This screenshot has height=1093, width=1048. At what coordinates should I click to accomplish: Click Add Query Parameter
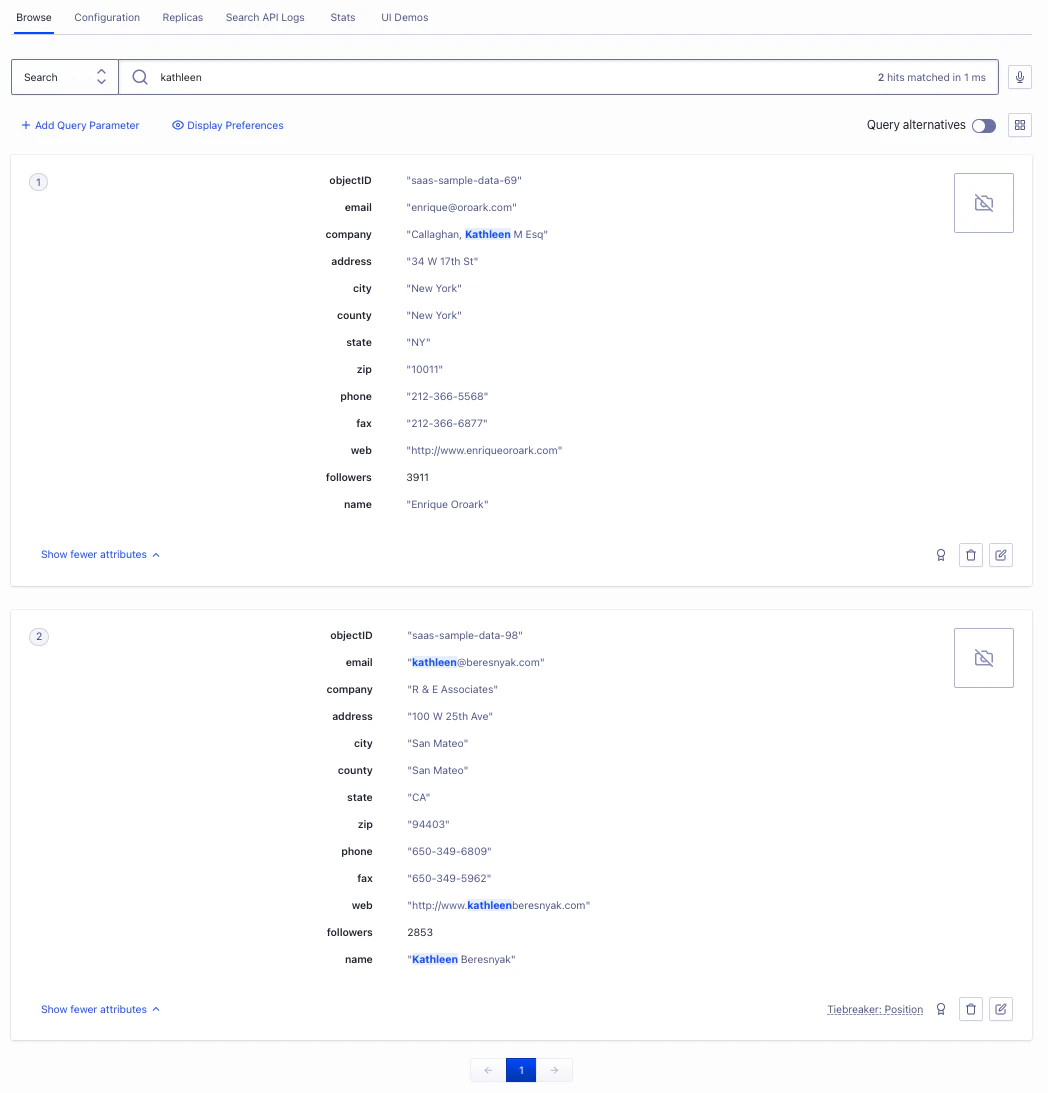coord(80,125)
